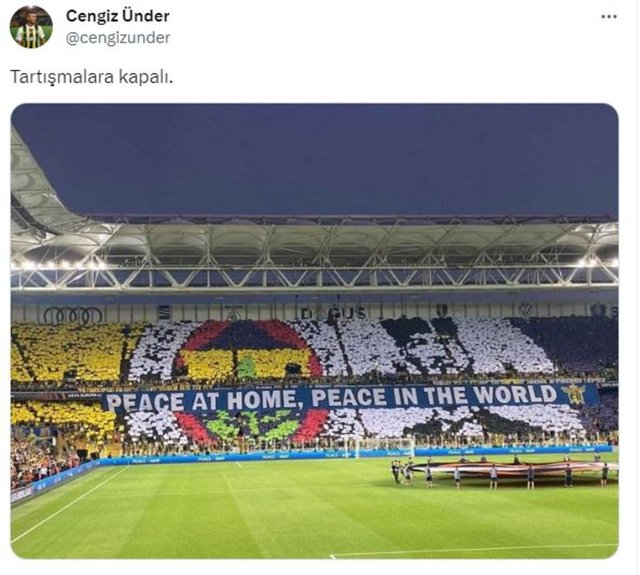Click the blue advertising board along the pitch
The width and height of the screenshot is (640, 575).
click(310, 456)
